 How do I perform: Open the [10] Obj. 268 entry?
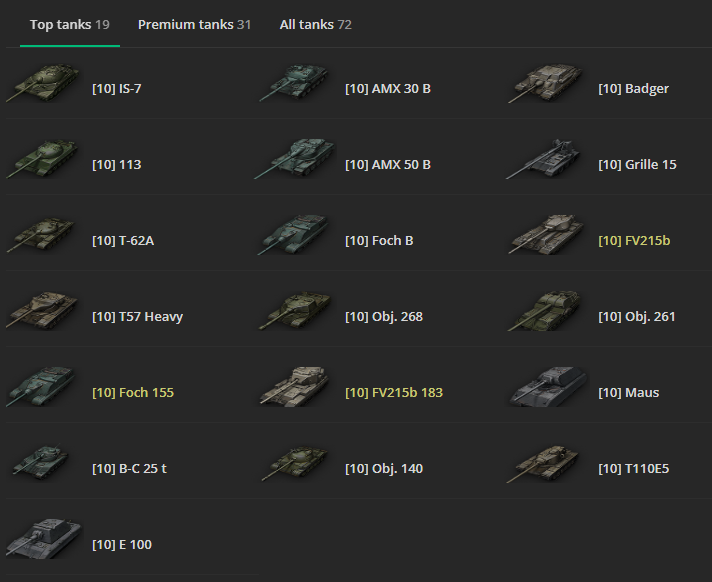coord(384,316)
